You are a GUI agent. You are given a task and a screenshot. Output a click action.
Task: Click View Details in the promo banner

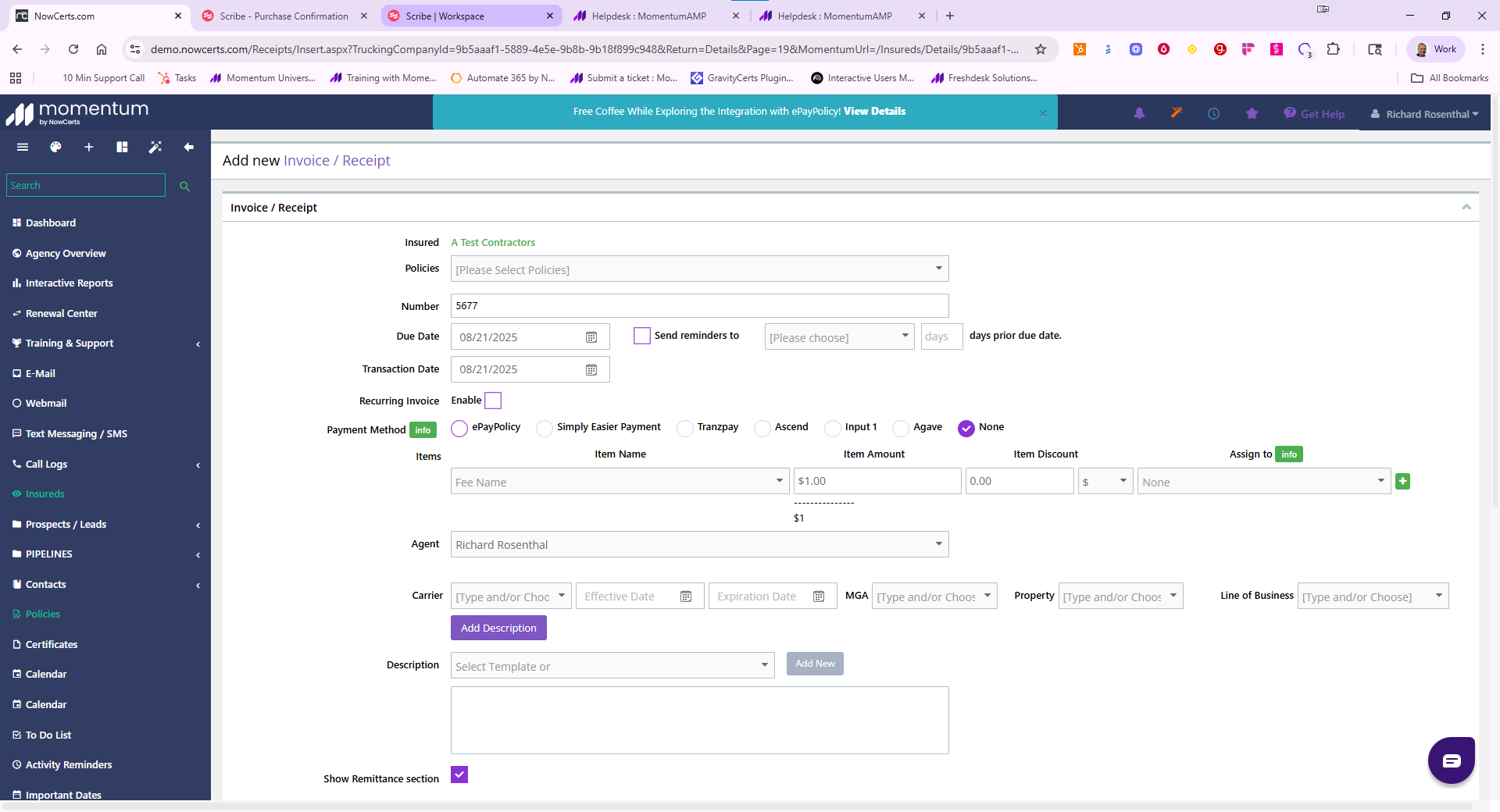coord(875,111)
